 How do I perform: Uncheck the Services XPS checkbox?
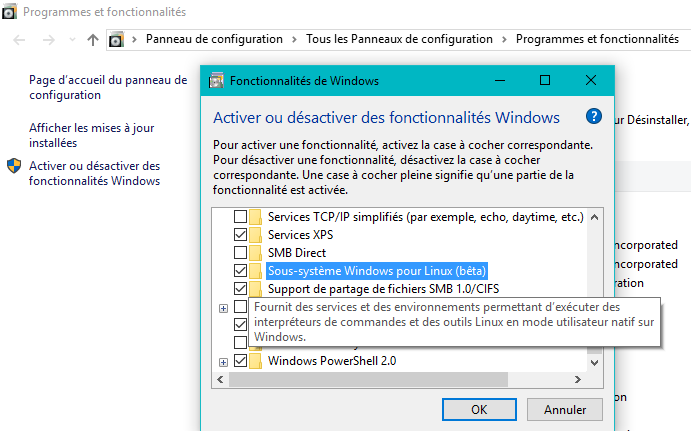240,234
